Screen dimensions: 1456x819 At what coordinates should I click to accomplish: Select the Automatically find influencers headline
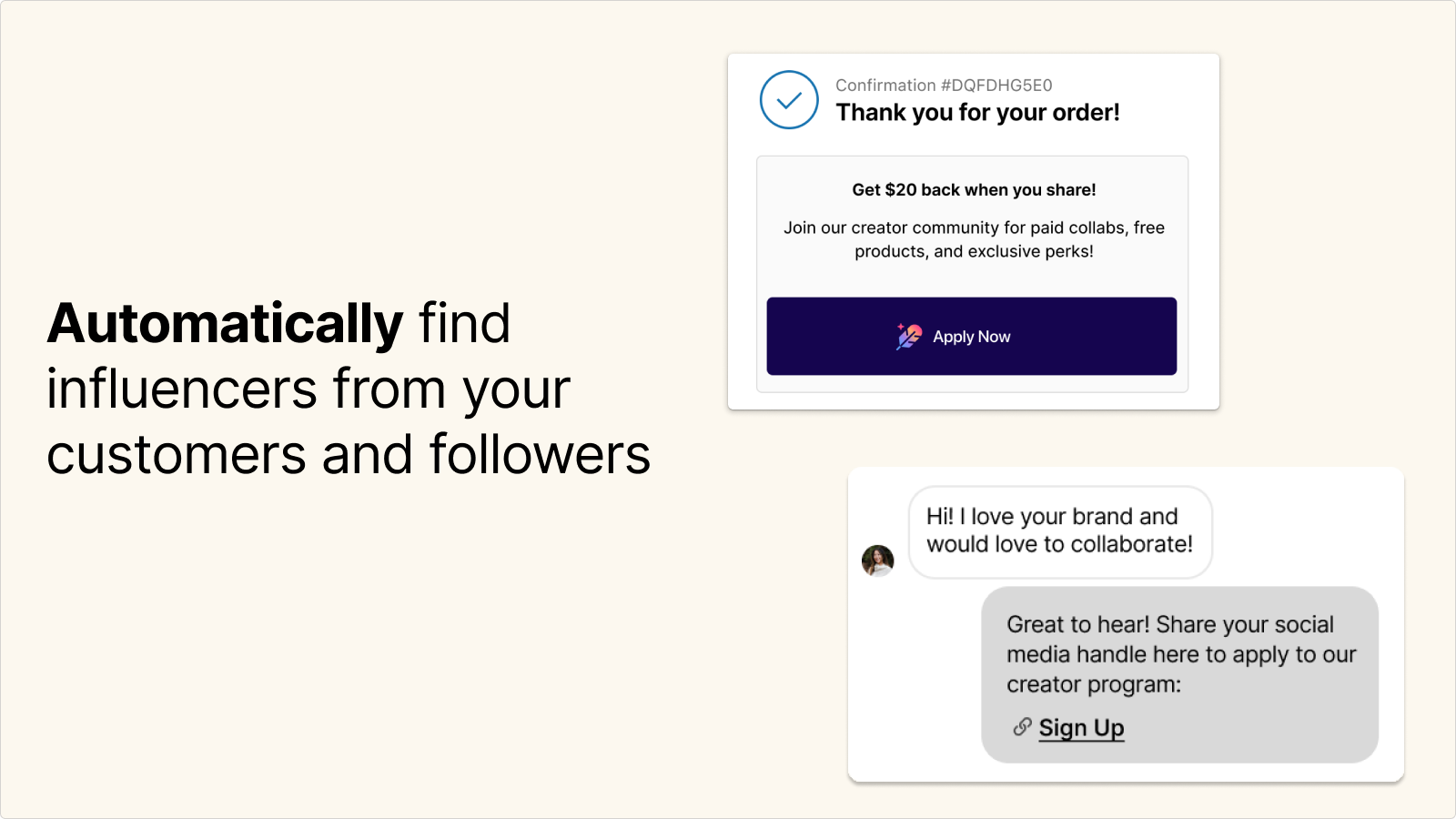tap(349, 389)
